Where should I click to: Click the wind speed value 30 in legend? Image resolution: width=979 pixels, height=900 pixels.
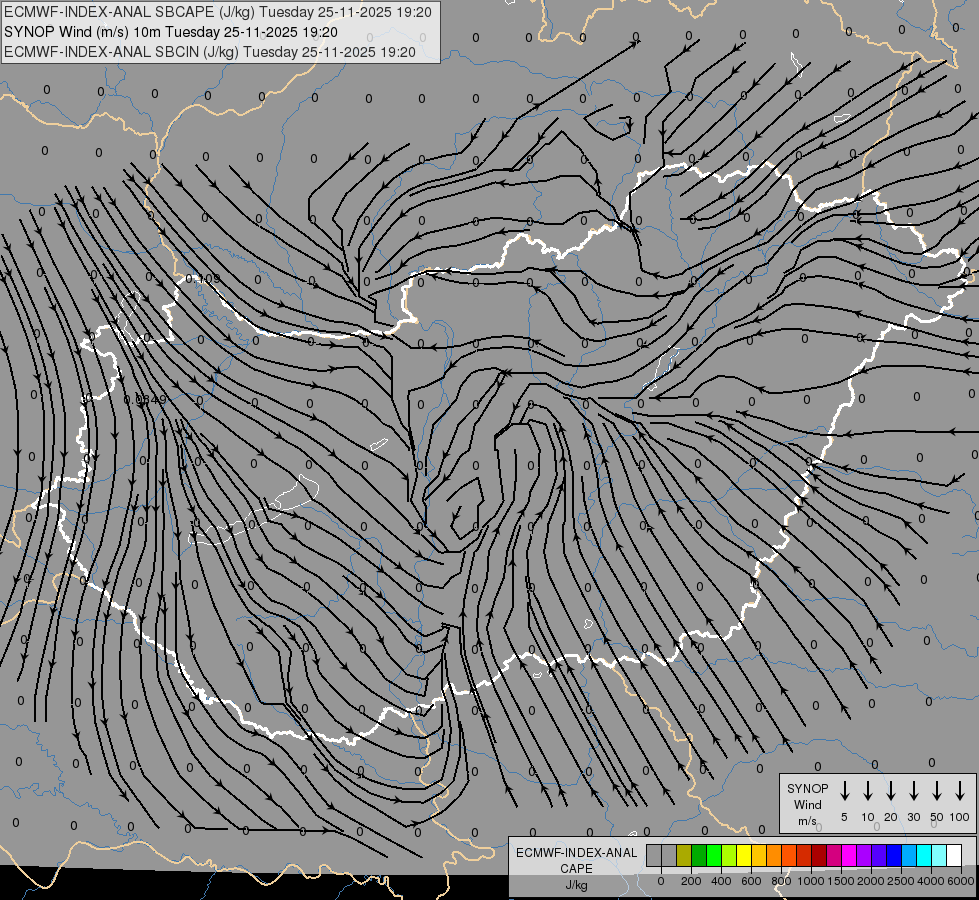click(x=913, y=817)
